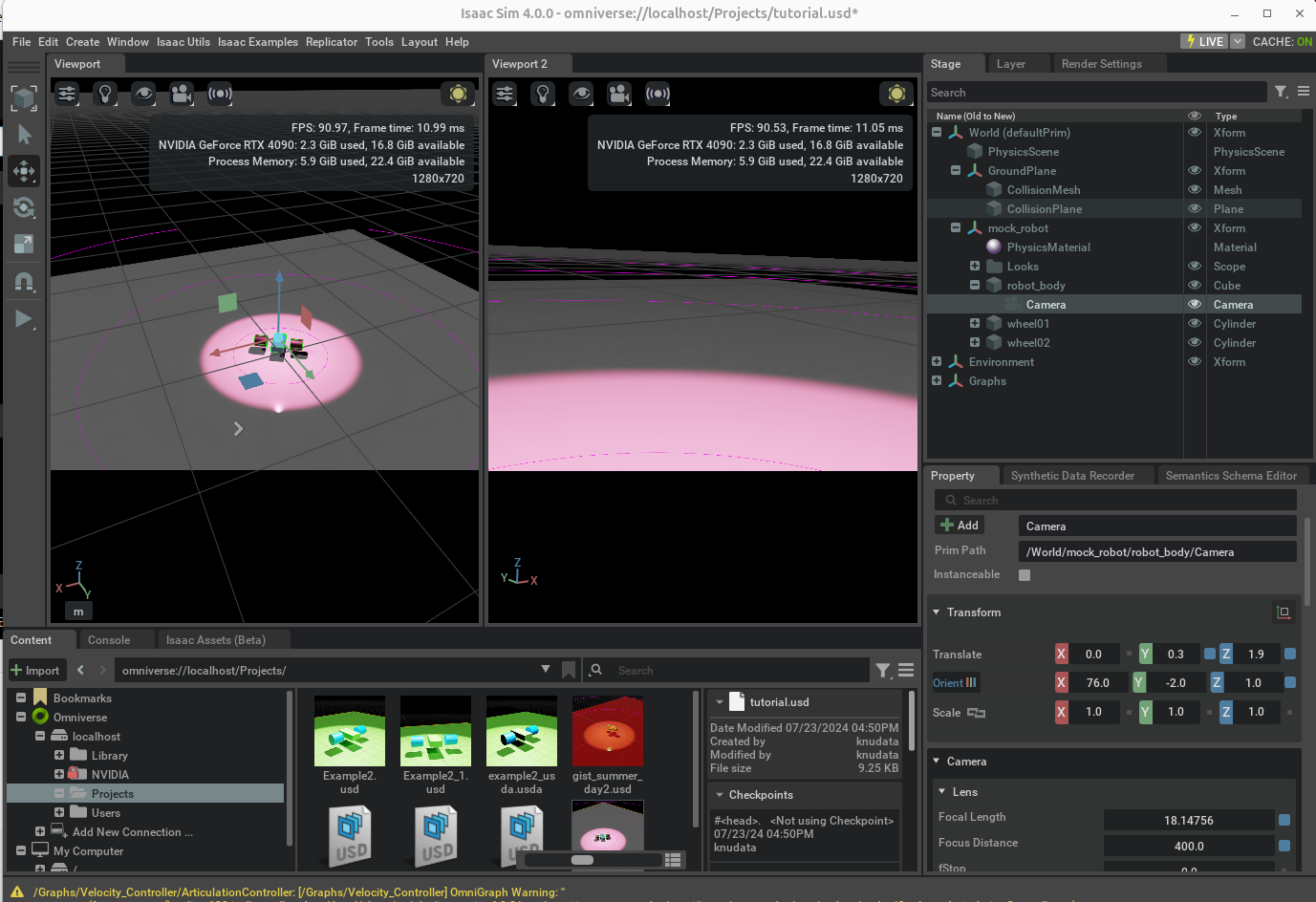Click the meters unit button in Viewport
1316x902 pixels.
(x=78, y=612)
